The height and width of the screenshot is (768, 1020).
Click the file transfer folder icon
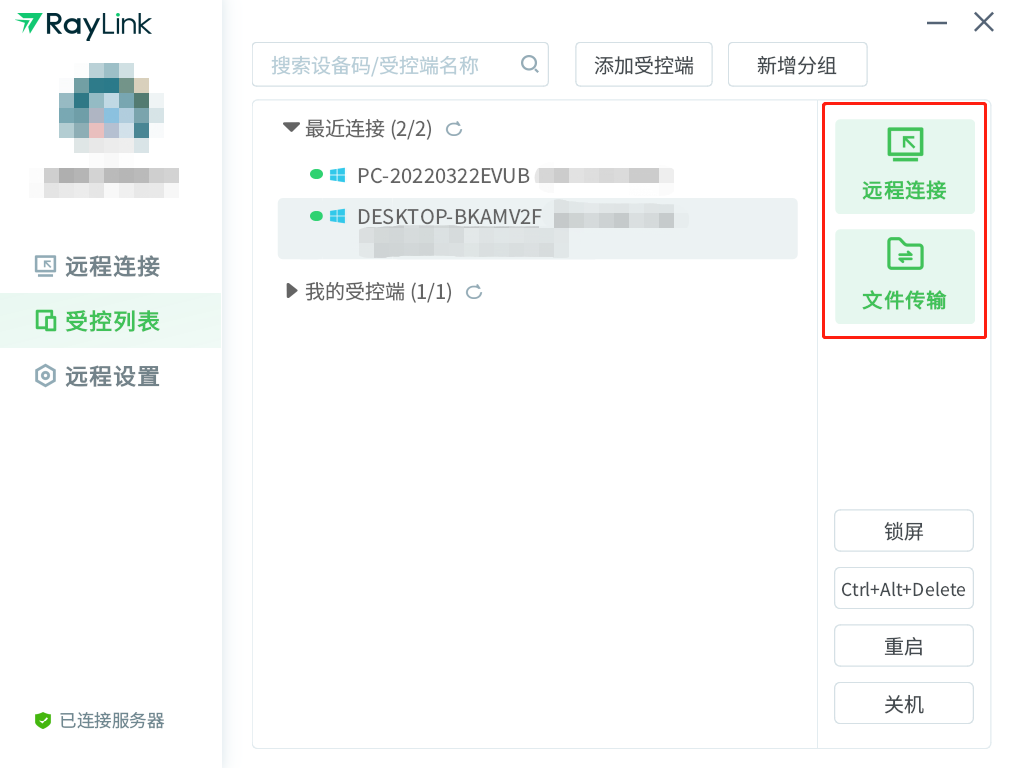[905, 255]
